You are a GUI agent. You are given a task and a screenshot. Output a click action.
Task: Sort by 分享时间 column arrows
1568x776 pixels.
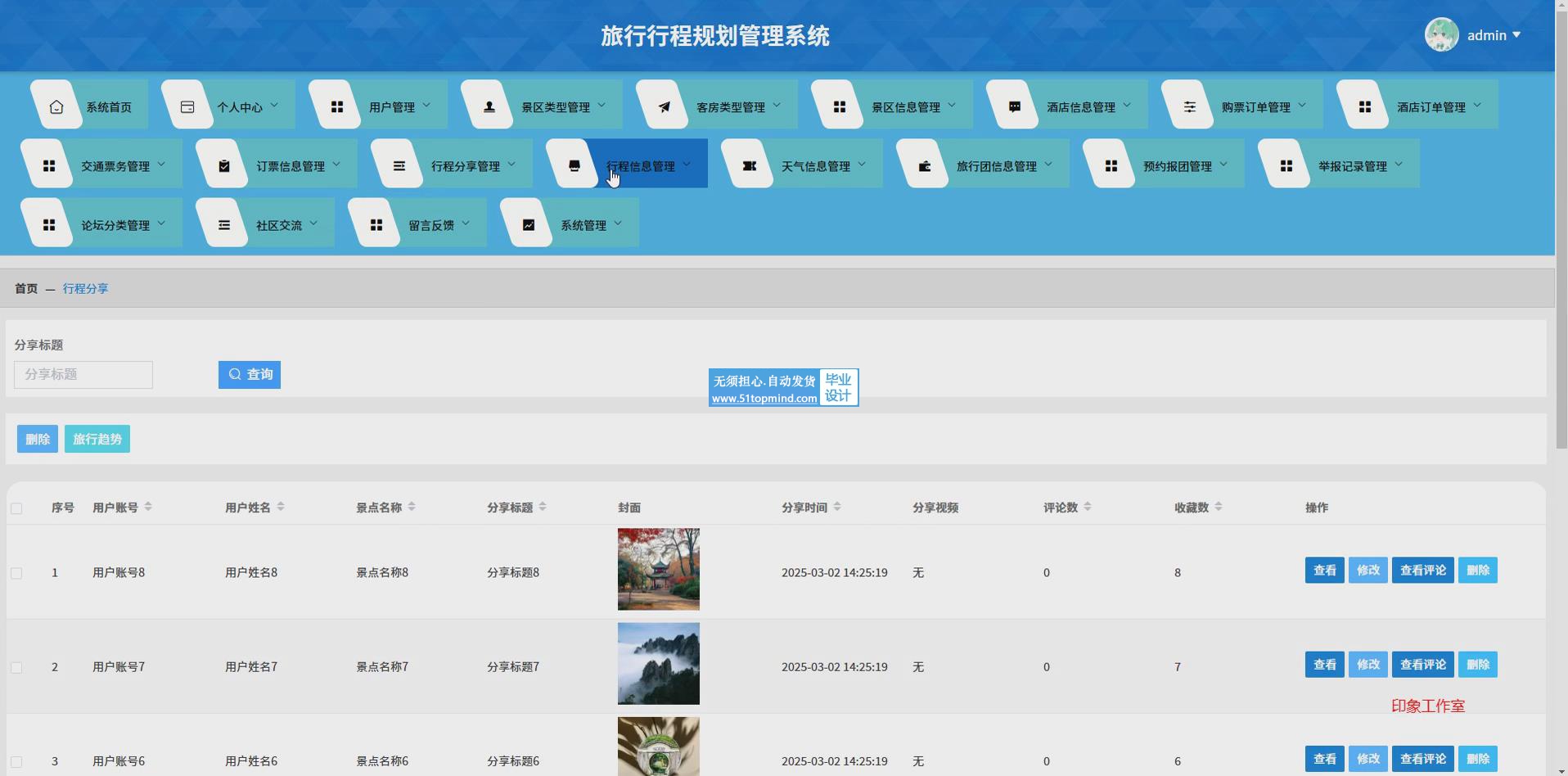point(836,508)
